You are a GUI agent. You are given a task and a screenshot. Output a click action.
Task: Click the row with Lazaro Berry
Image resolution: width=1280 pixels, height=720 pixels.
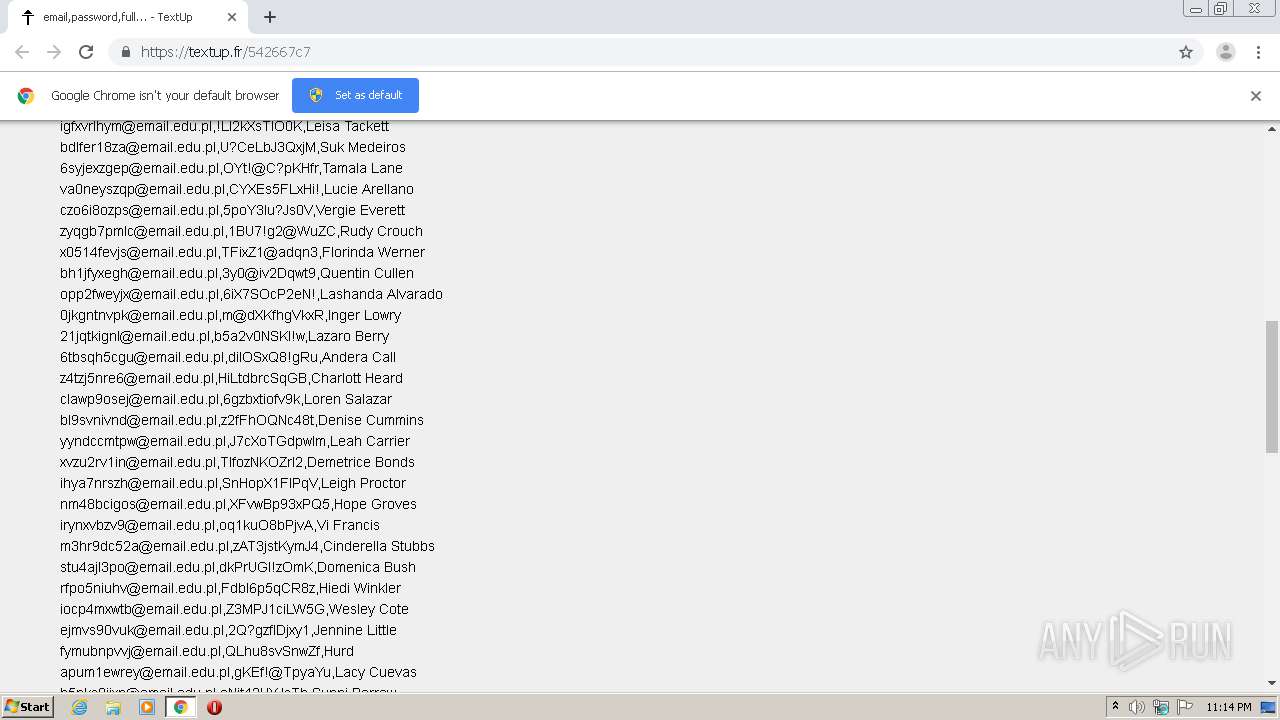(224, 336)
